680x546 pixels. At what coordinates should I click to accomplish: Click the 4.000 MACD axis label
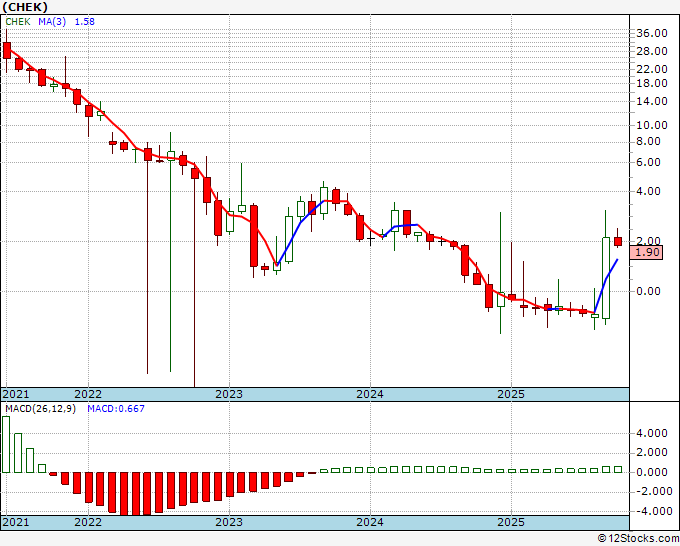[x=651, y=434]
